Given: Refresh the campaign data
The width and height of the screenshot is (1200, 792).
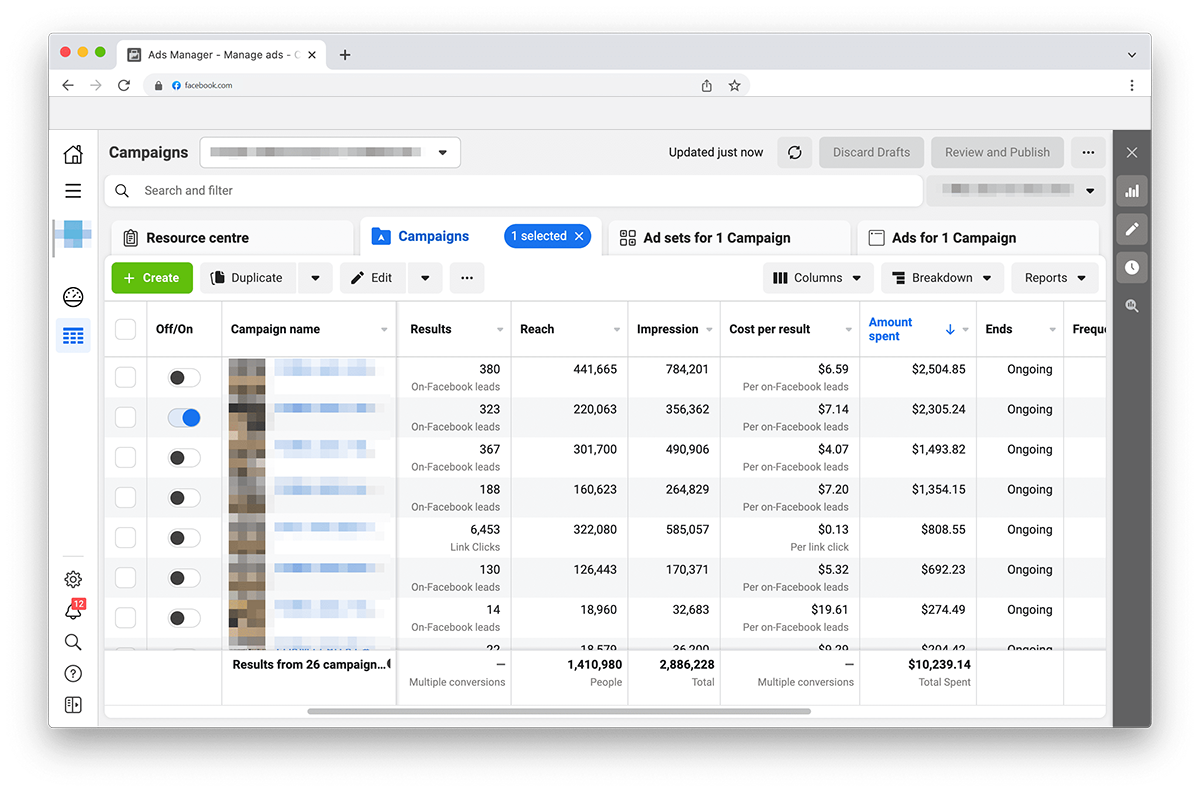Looking at the screenshot, I should pos(795,152).
